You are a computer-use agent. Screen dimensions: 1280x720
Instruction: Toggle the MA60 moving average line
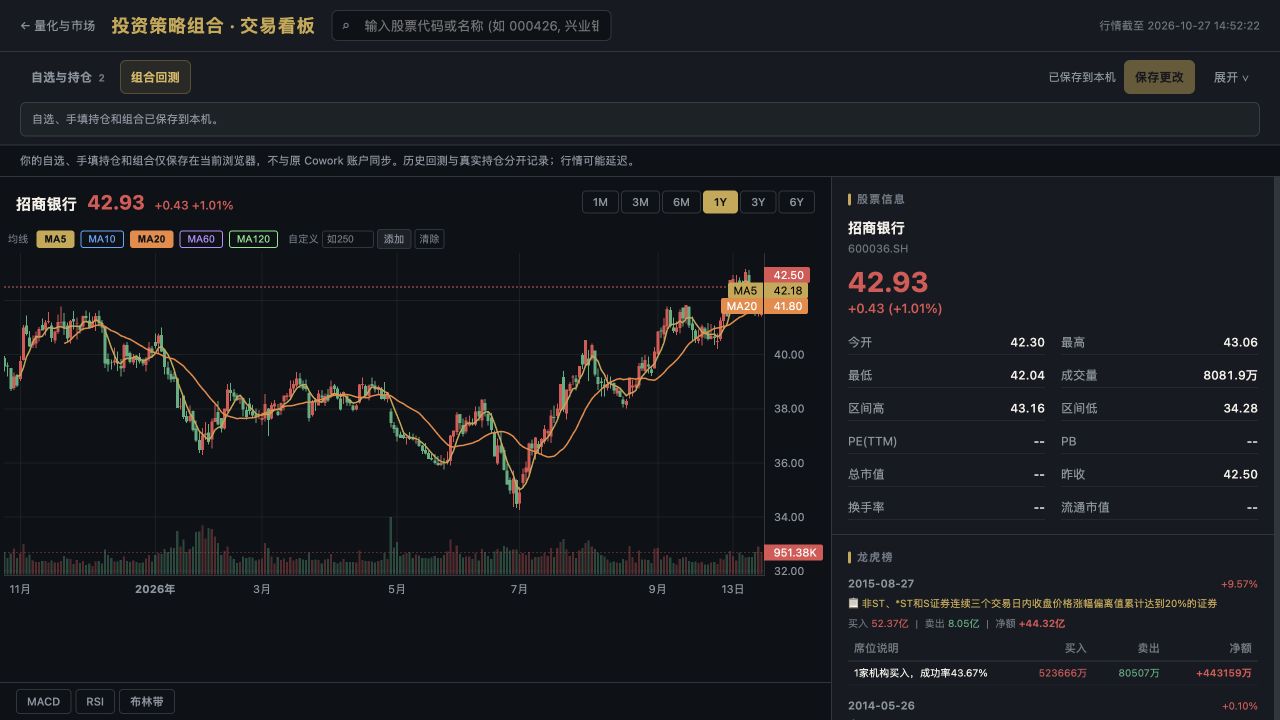[x=201, y=239]
